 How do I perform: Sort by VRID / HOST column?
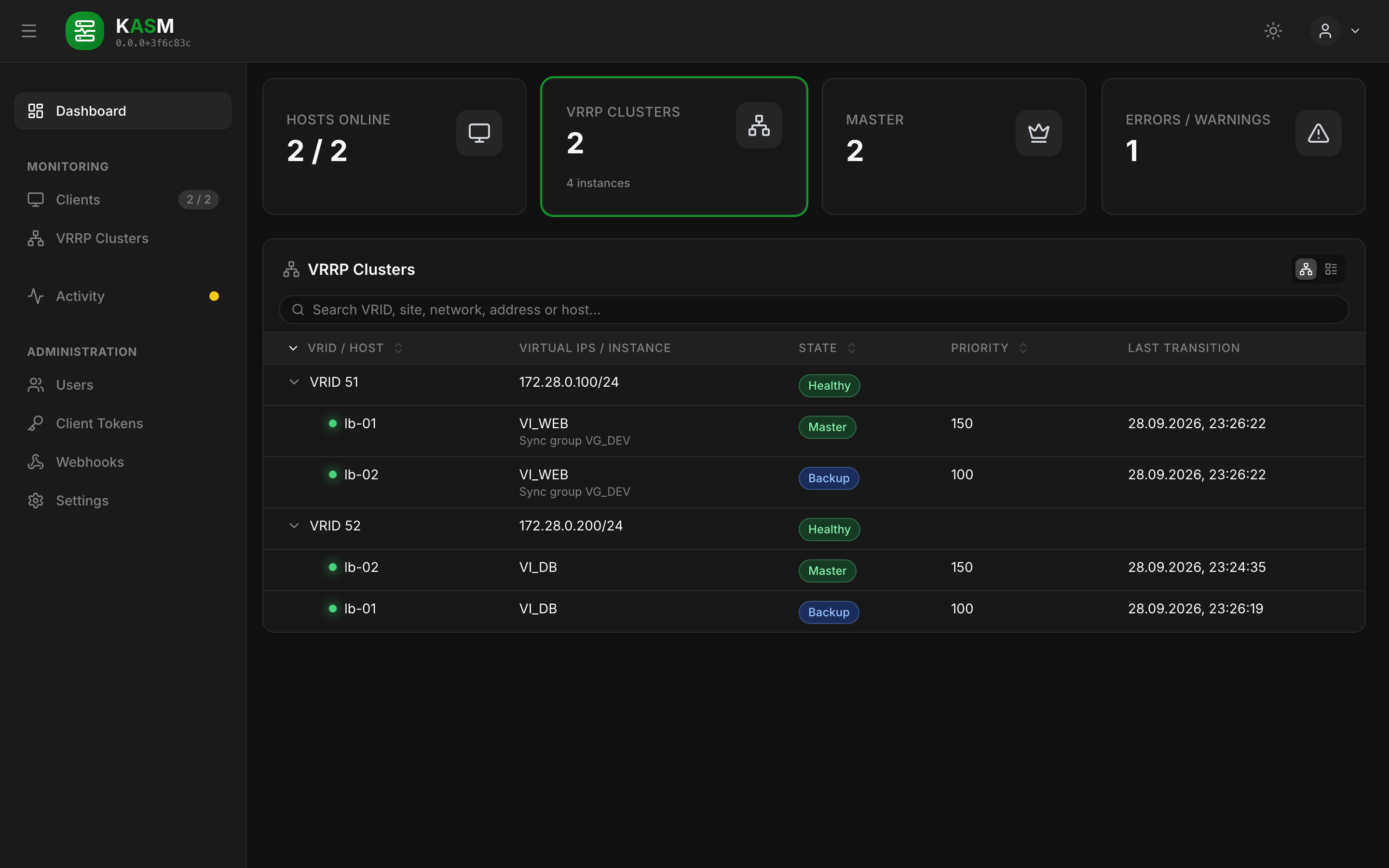(x=354, y=349)
